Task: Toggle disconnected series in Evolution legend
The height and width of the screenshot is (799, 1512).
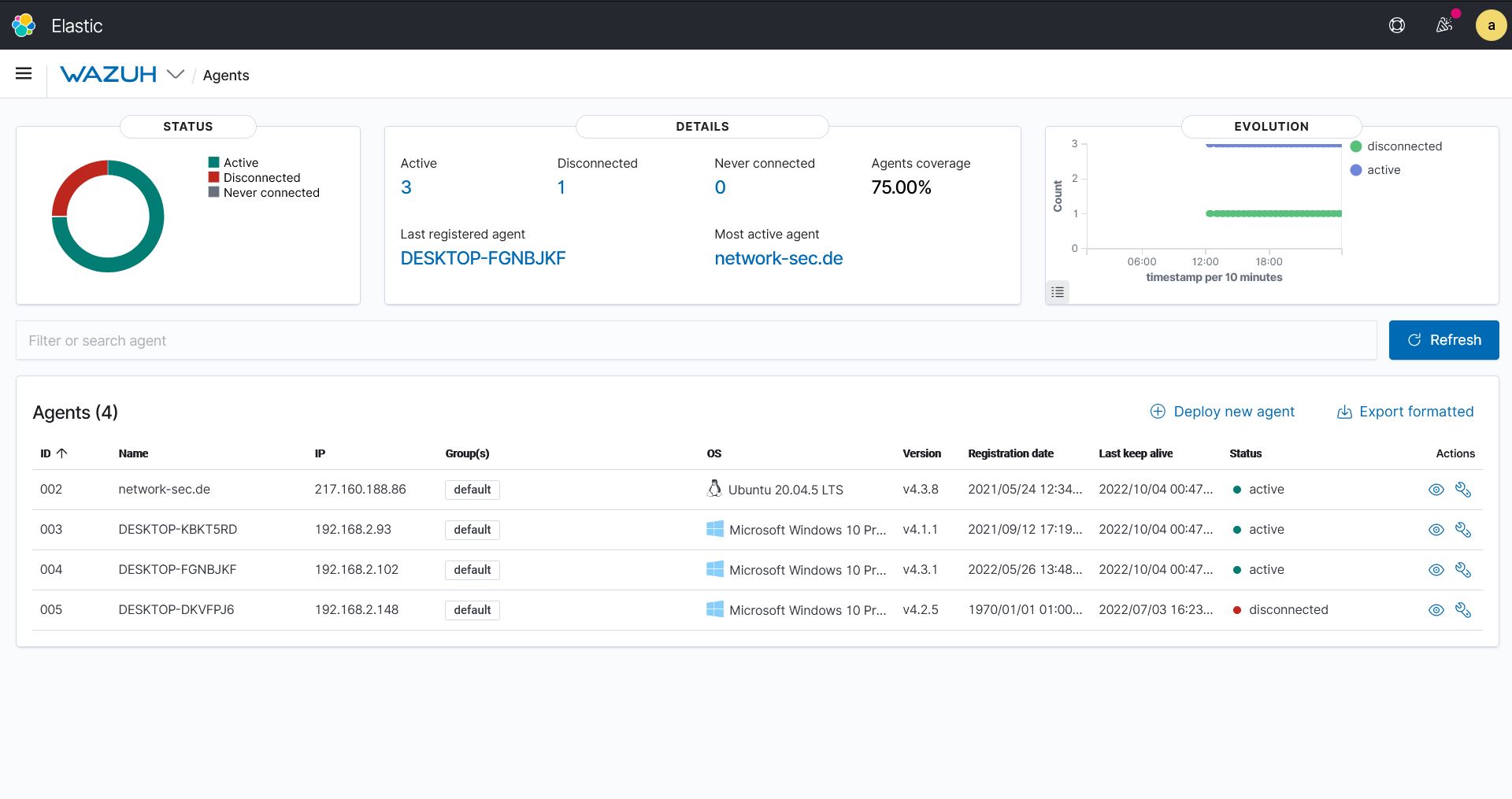Action: point(1396,146)
